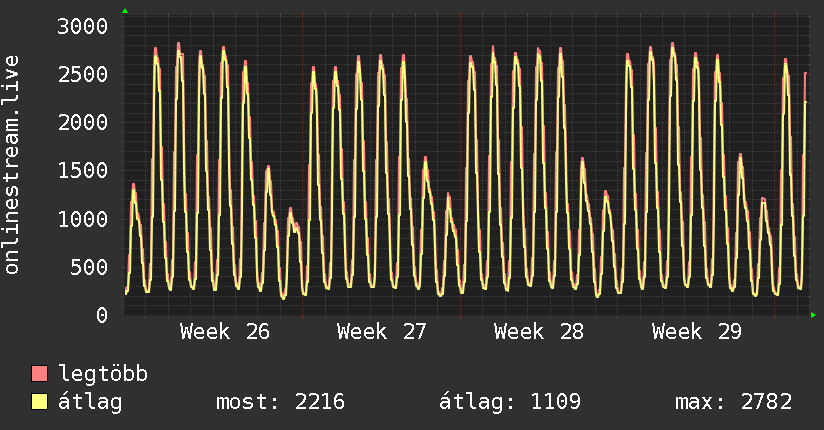Click the 3000 y-axis value
The width and height of the screenshot is (824, 430).
coord(83,26)
